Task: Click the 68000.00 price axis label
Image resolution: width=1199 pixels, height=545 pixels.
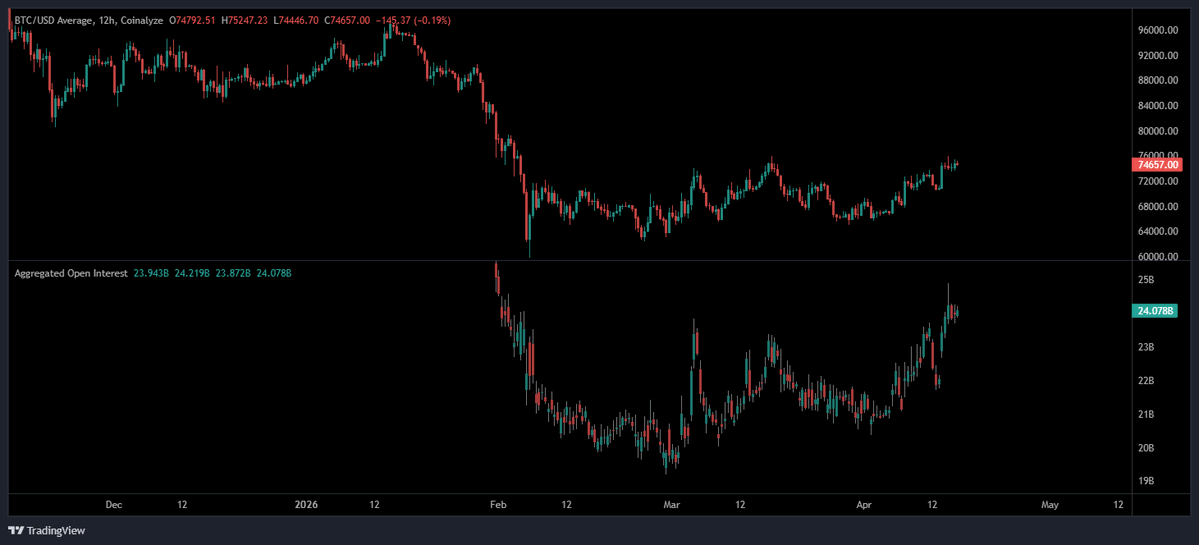Action: click(1156, 207)
